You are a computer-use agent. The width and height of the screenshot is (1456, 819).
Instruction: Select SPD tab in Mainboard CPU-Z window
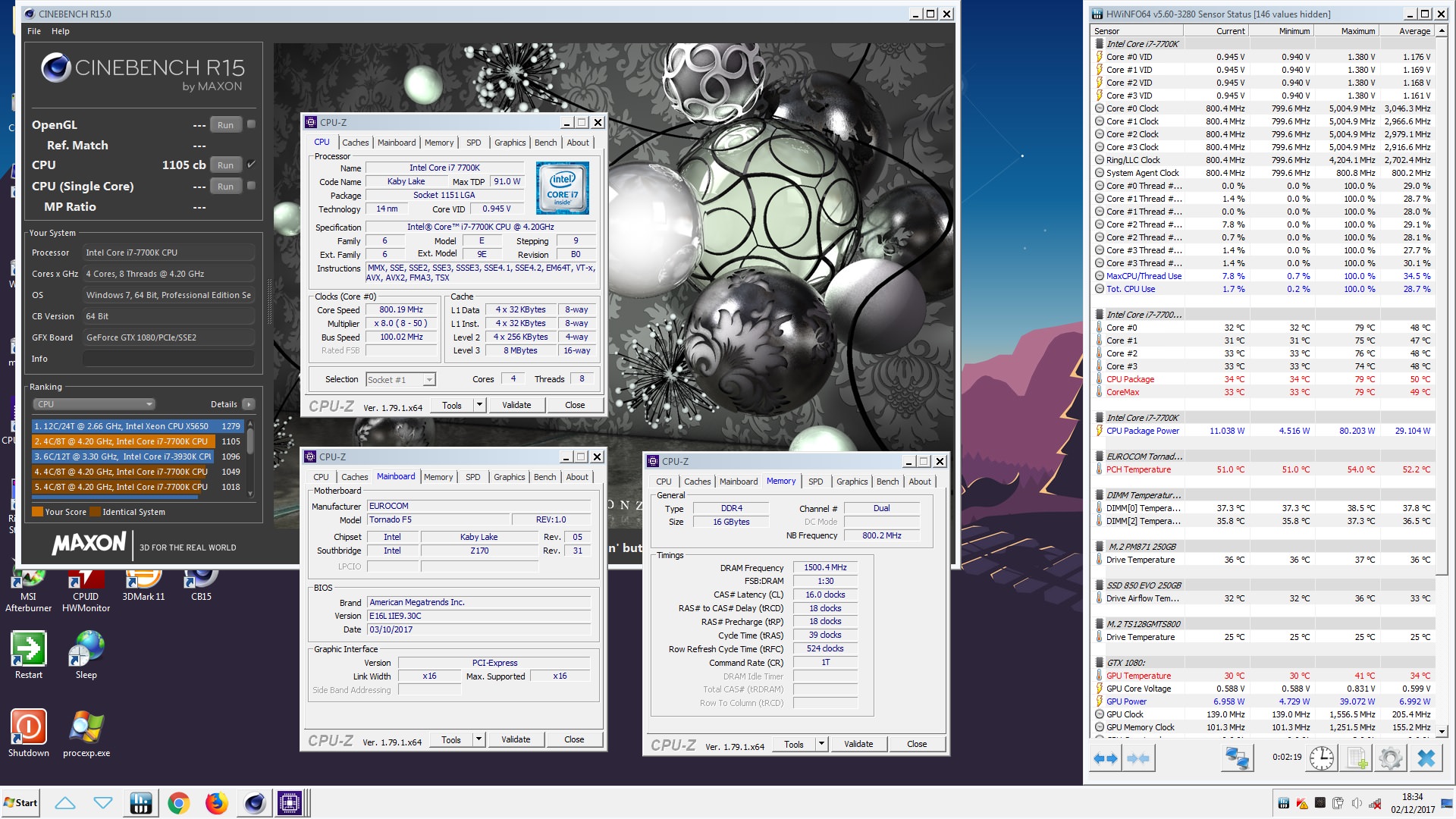473,477
